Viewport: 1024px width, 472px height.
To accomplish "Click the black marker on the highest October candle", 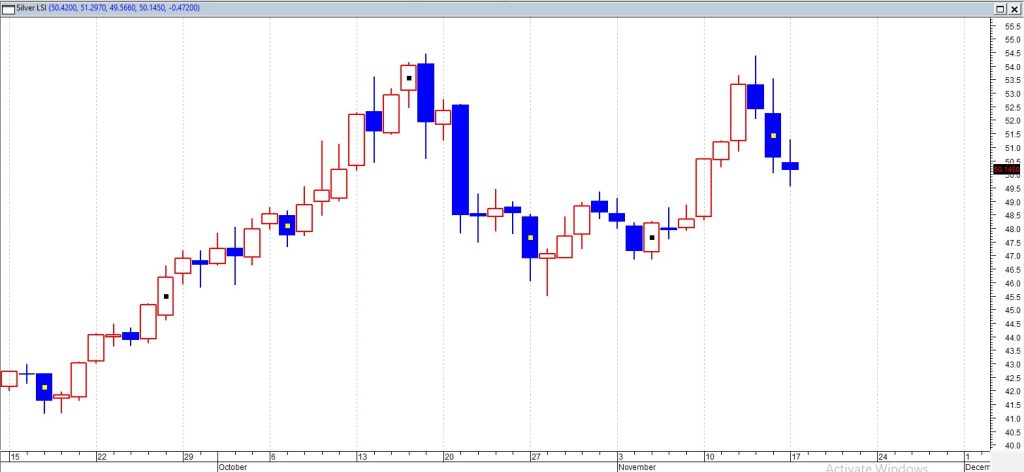I will tap(409, 78).
